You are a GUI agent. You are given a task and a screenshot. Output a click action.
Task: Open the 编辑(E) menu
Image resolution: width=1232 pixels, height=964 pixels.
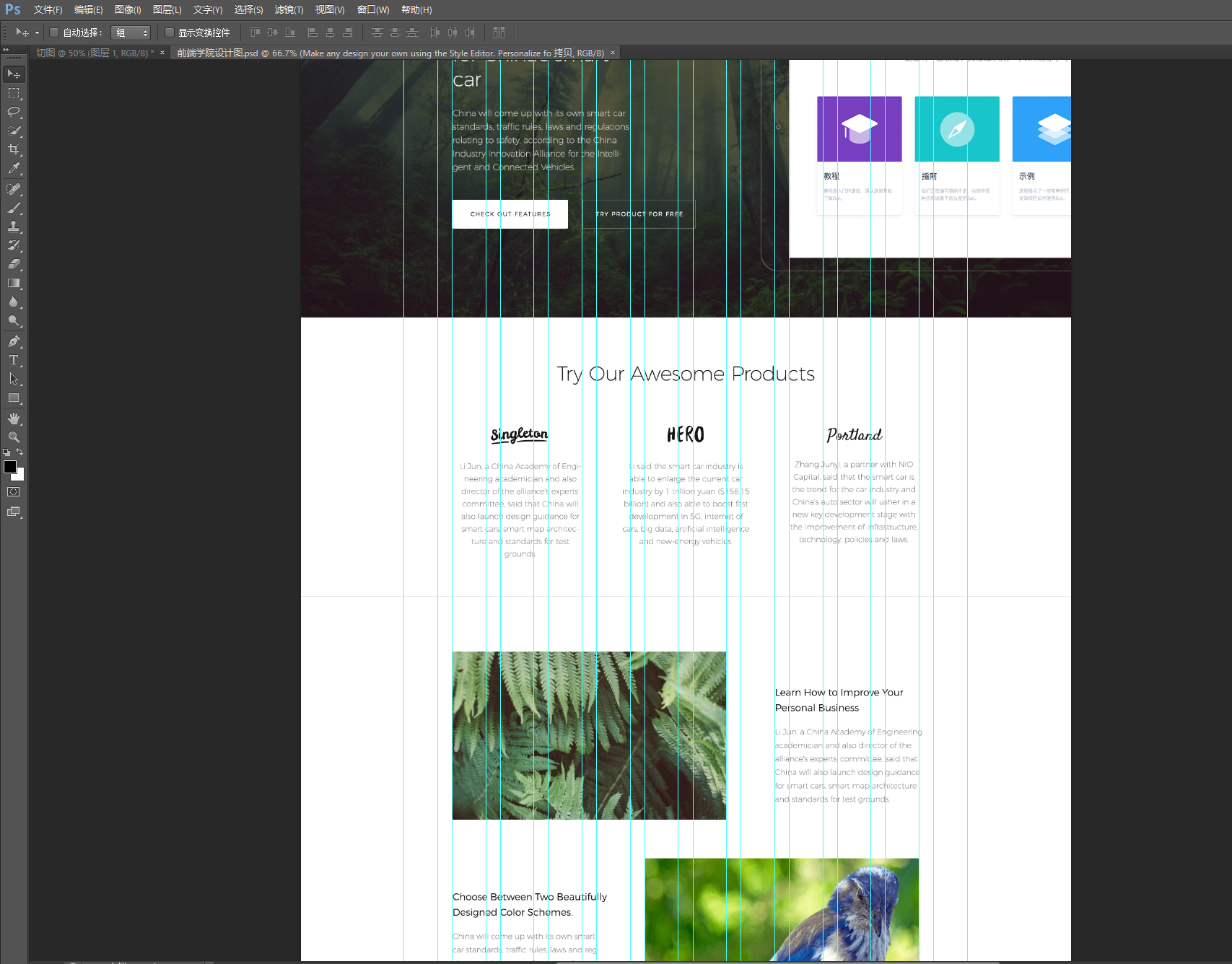pos(88,9)
